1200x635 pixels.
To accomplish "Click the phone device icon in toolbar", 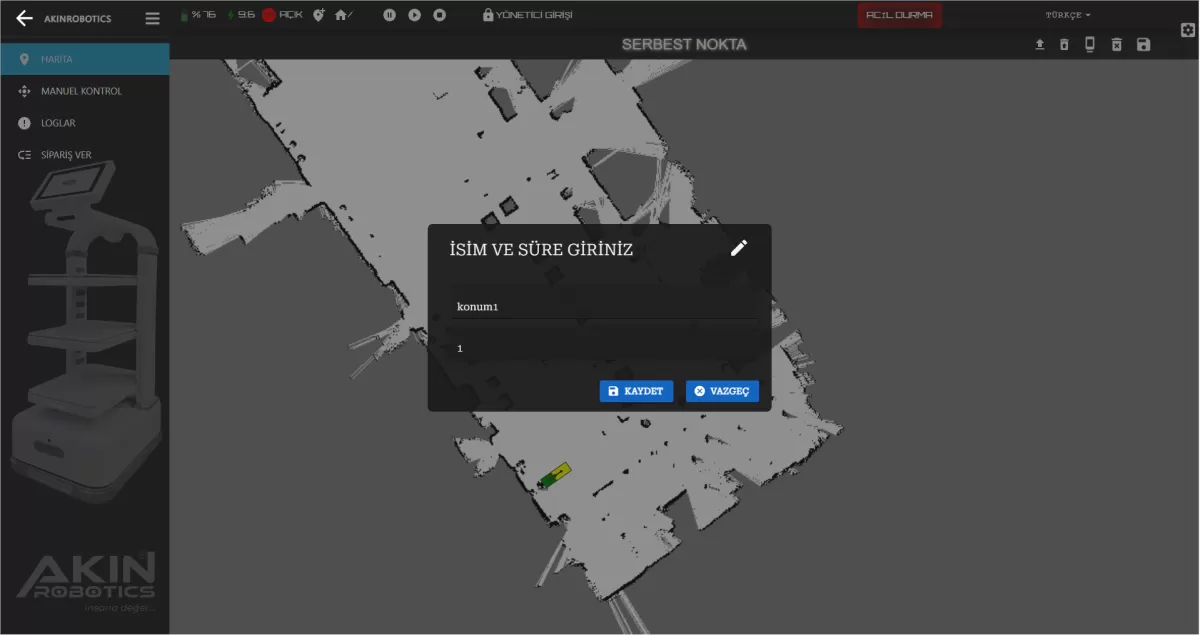I will point(1090,45).
